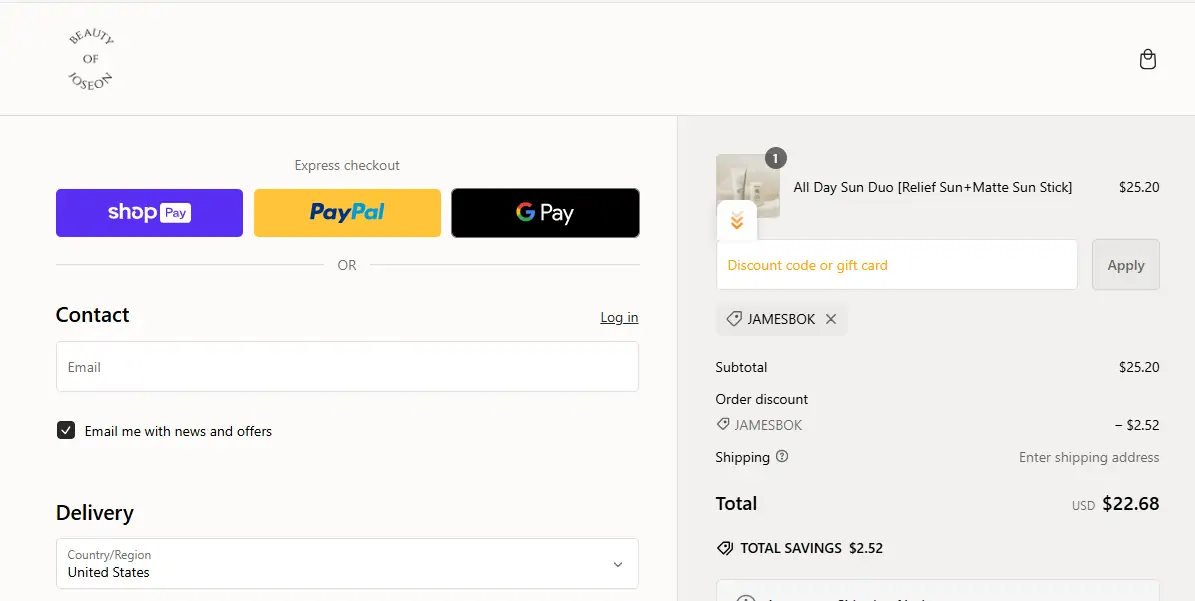1195x601 pixels.
Task: Click the All Day Sun Duo thumbnail
Action: point(747,184)
